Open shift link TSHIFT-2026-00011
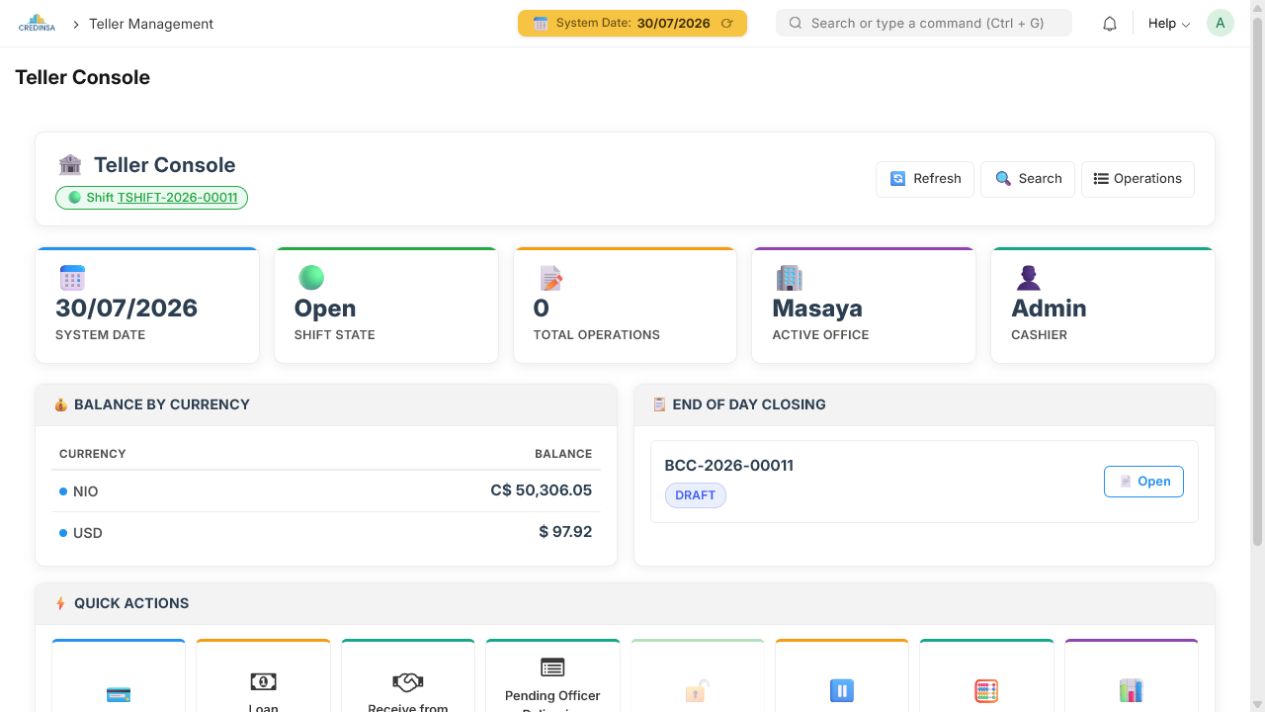1265x712 pixels. [177, 197]
